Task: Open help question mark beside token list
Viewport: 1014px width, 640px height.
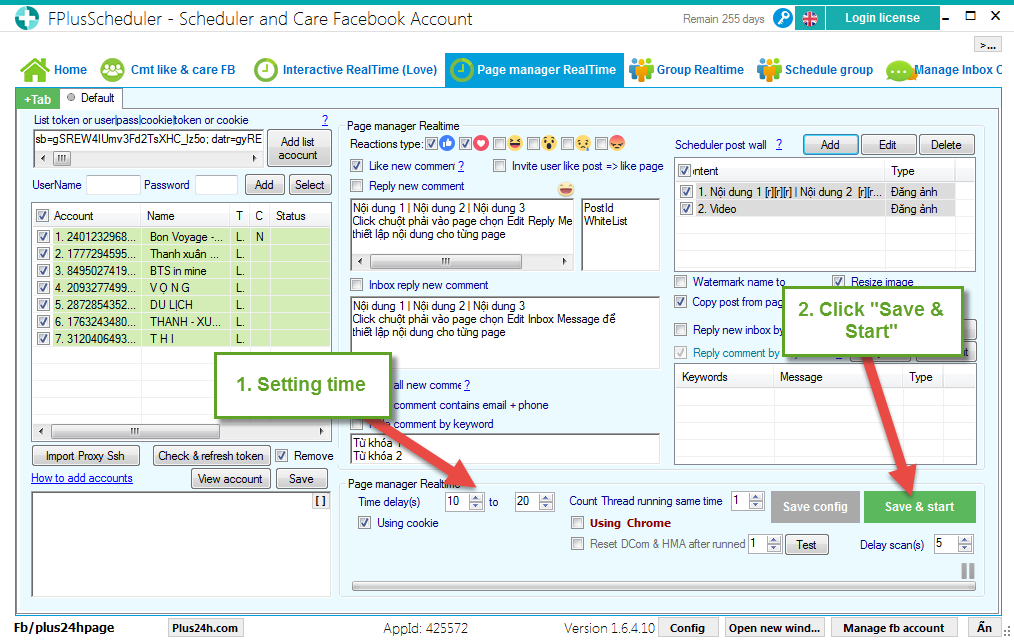Action: [x=325, y=120]
